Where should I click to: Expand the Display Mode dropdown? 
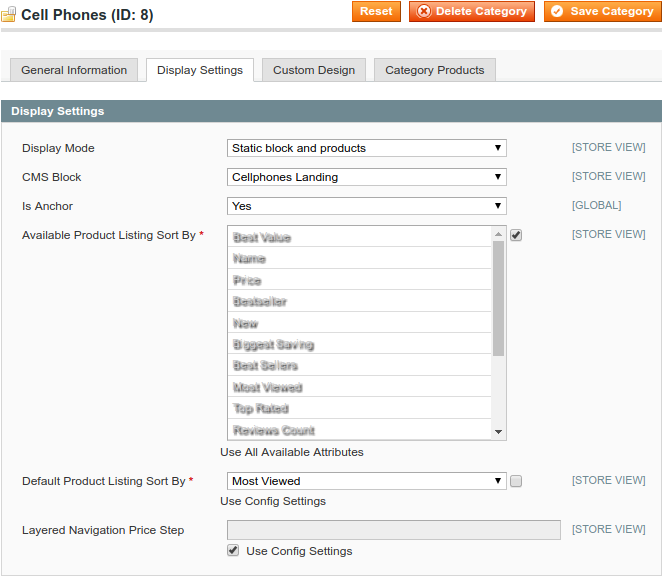tap(366, 148)
